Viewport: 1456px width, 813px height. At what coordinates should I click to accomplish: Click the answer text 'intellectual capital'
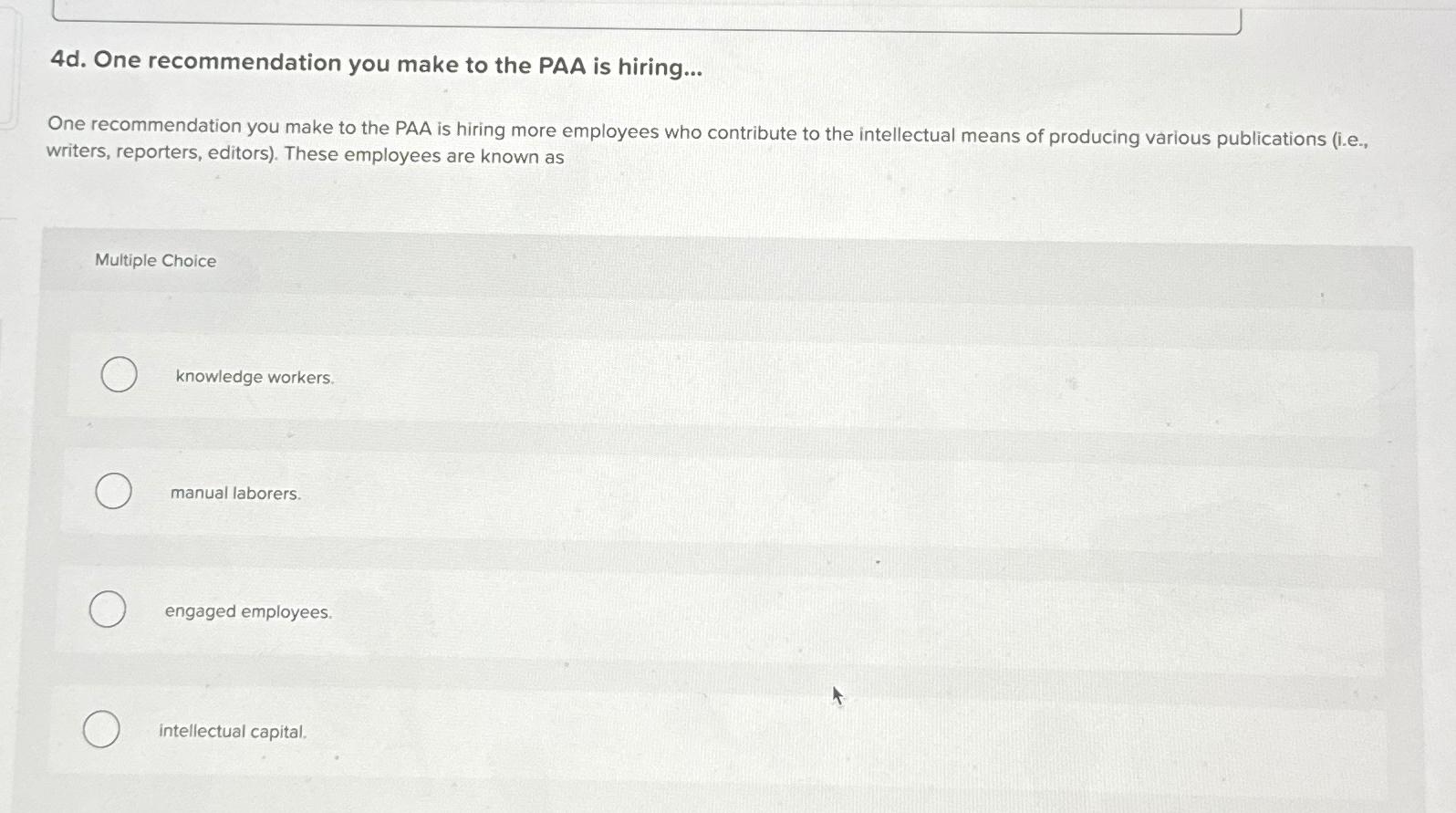pyautogui.click(x=232, y=731)
